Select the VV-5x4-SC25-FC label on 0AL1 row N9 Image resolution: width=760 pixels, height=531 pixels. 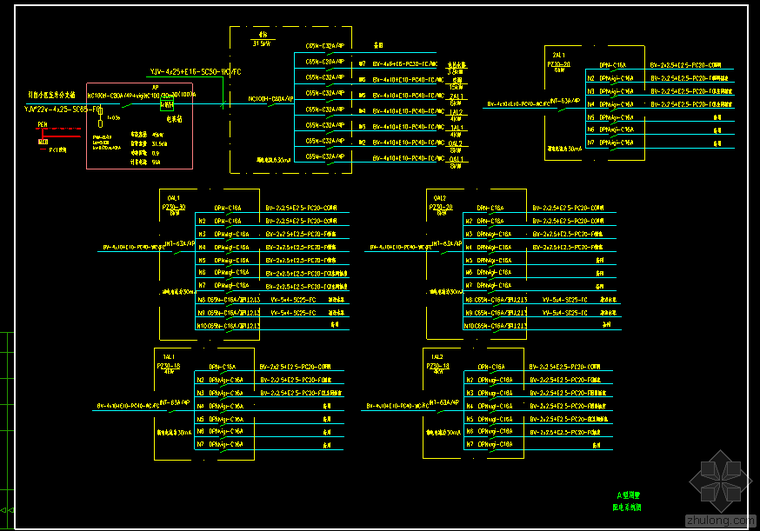click(x=293, y=312)
